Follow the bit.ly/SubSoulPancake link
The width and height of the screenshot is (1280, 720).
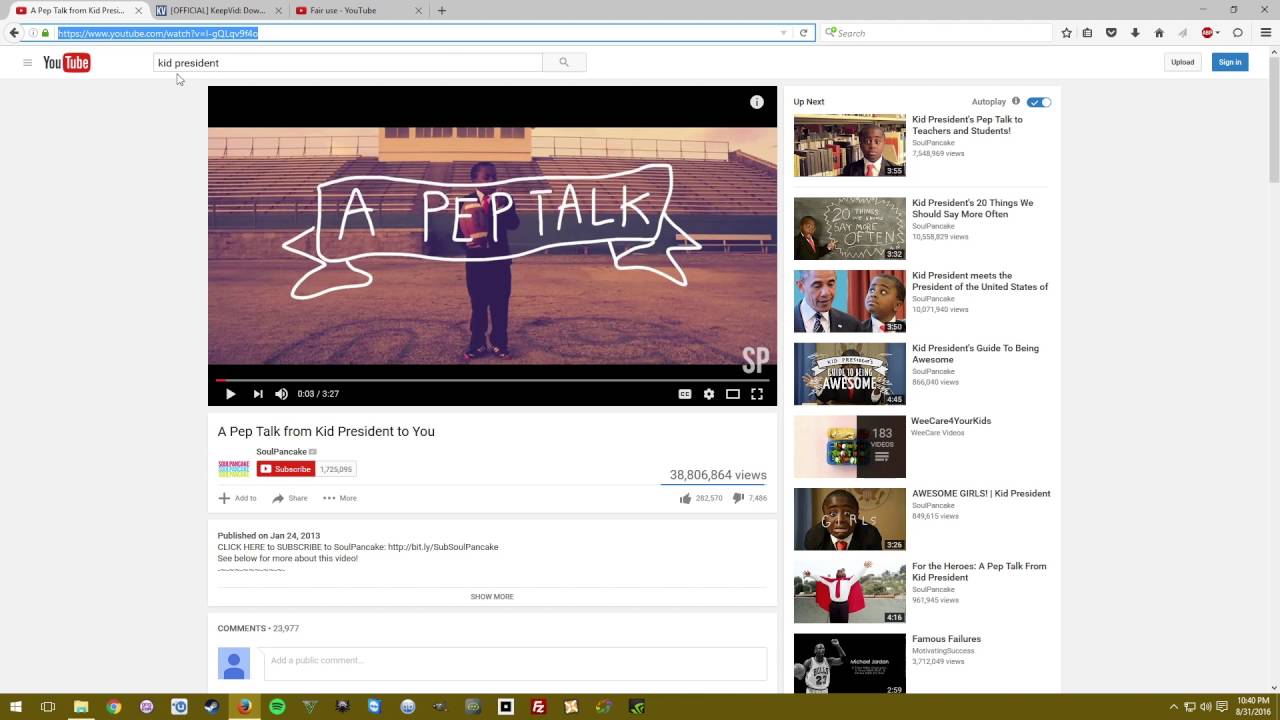click(443, 547)
